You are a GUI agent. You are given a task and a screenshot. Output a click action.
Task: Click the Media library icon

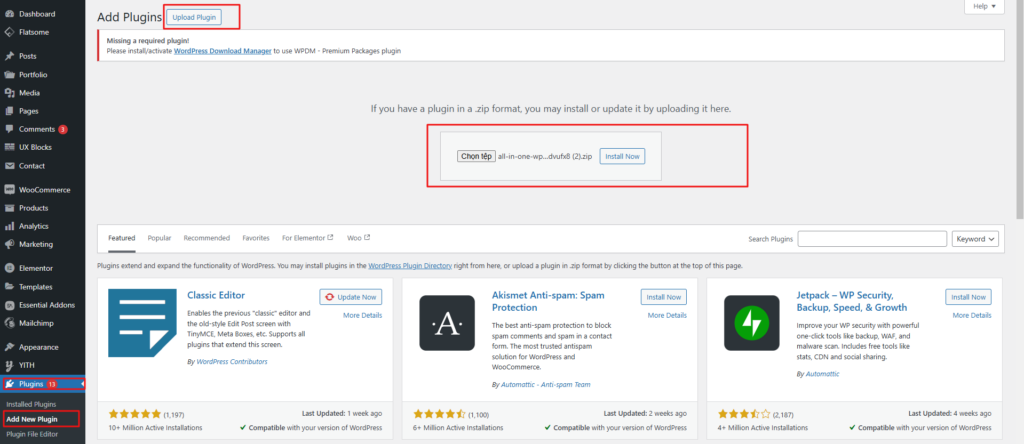[9, 93]
